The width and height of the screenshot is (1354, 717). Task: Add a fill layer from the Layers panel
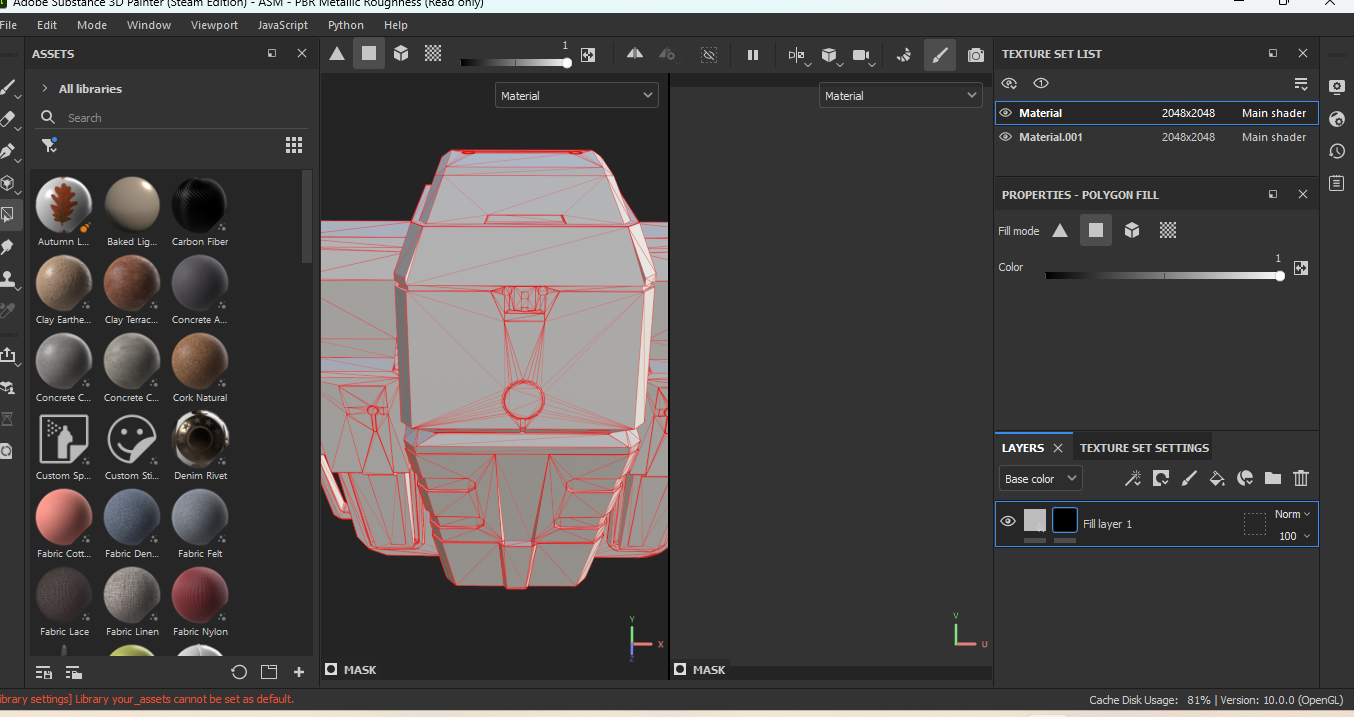click(1217, 478)
